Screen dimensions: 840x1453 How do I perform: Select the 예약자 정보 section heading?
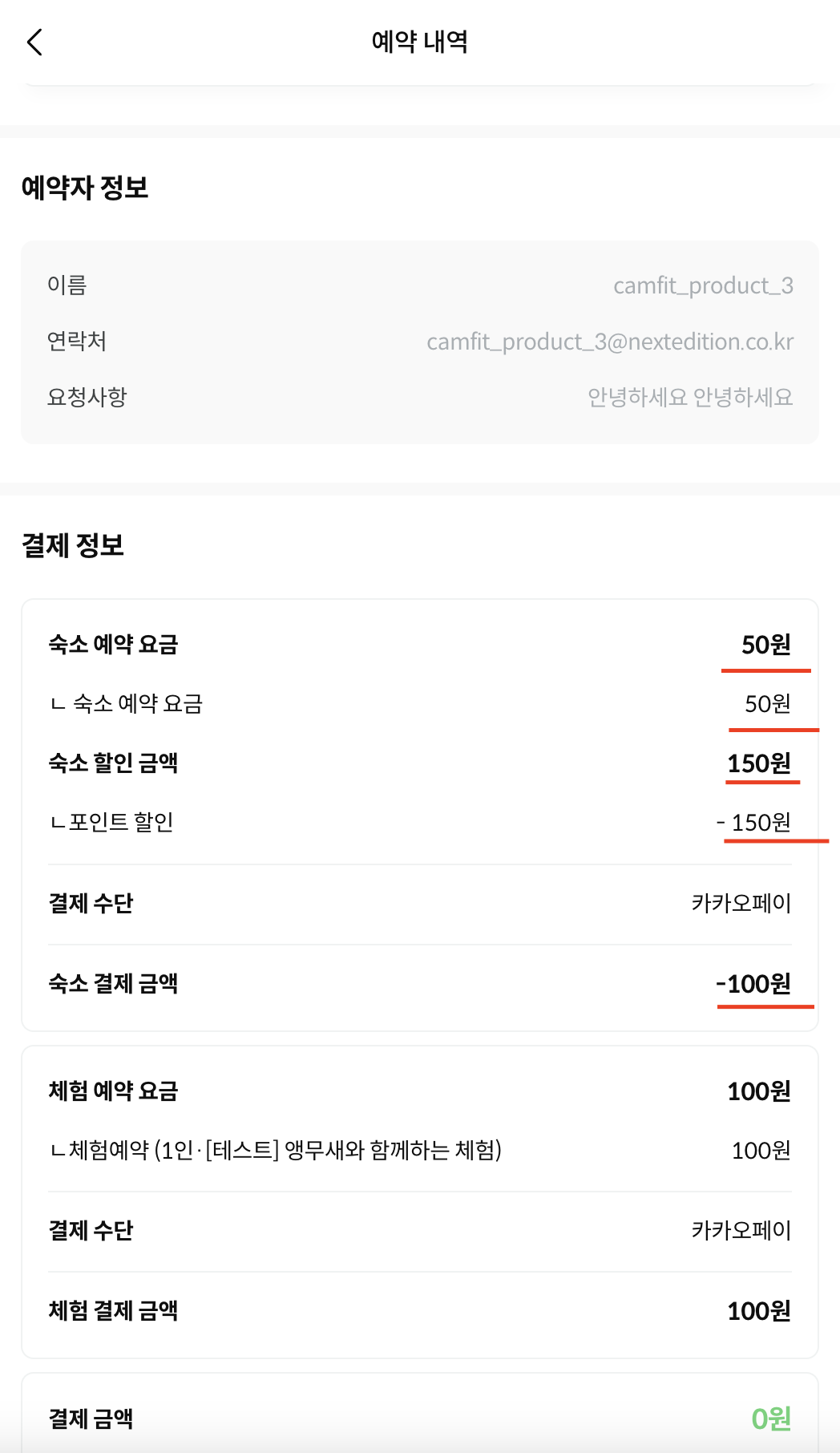[85, 188]
